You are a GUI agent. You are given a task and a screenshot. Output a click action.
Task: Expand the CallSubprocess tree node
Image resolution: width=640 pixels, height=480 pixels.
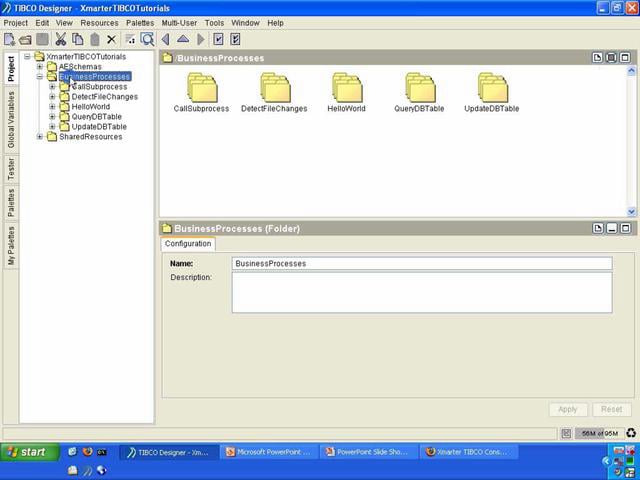coord(52,87)
